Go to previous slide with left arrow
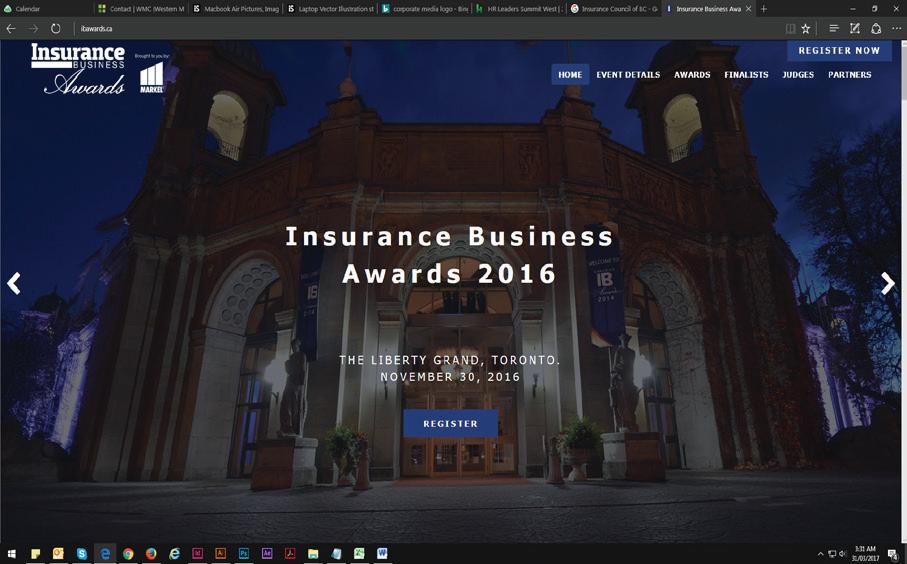The width and height of the screenshot is (907, 564). pos(14,283)
